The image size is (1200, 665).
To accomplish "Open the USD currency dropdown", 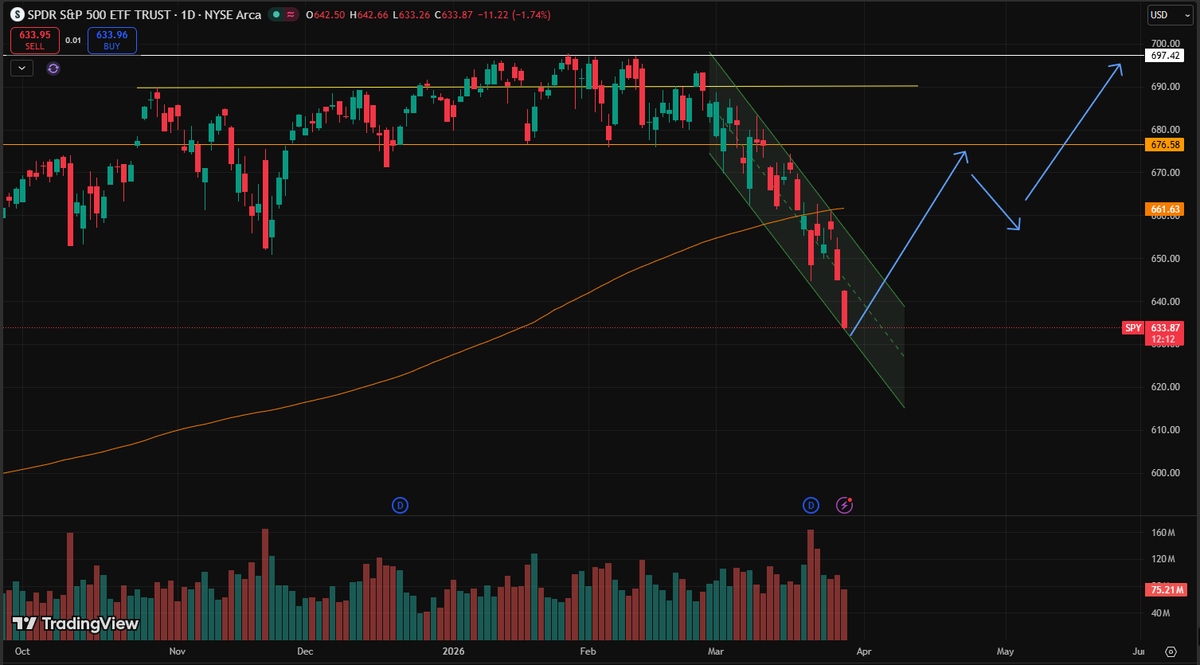I will (1168, 15).
